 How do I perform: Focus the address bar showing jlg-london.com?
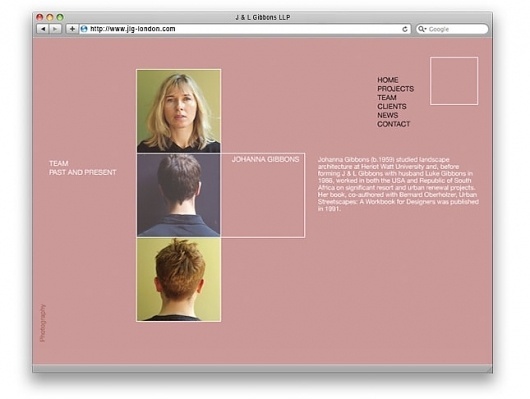point(245,29)
